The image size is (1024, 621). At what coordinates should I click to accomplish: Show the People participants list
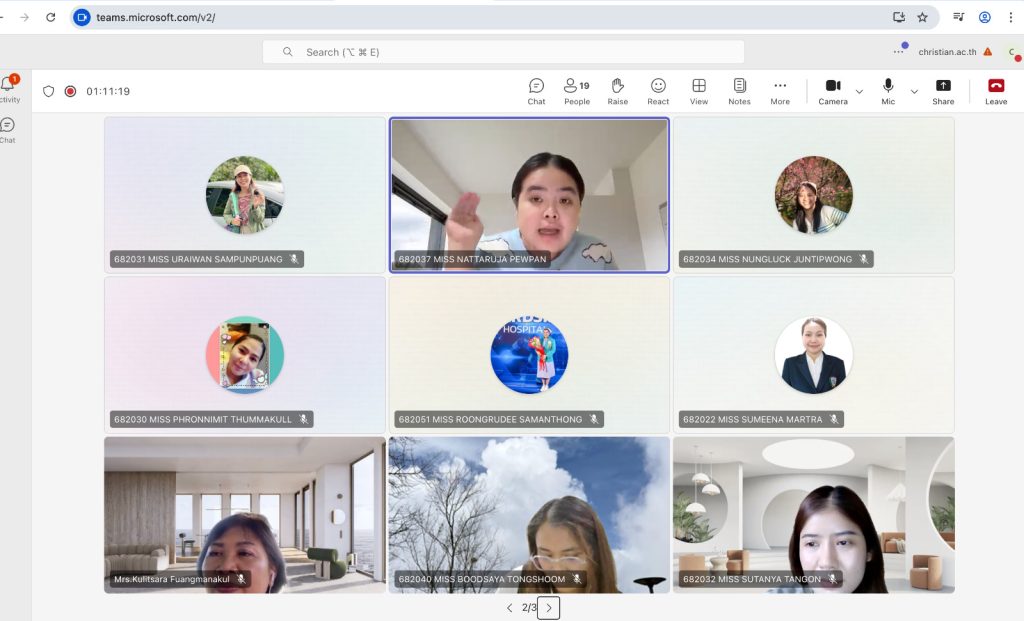tap(576, 91)
